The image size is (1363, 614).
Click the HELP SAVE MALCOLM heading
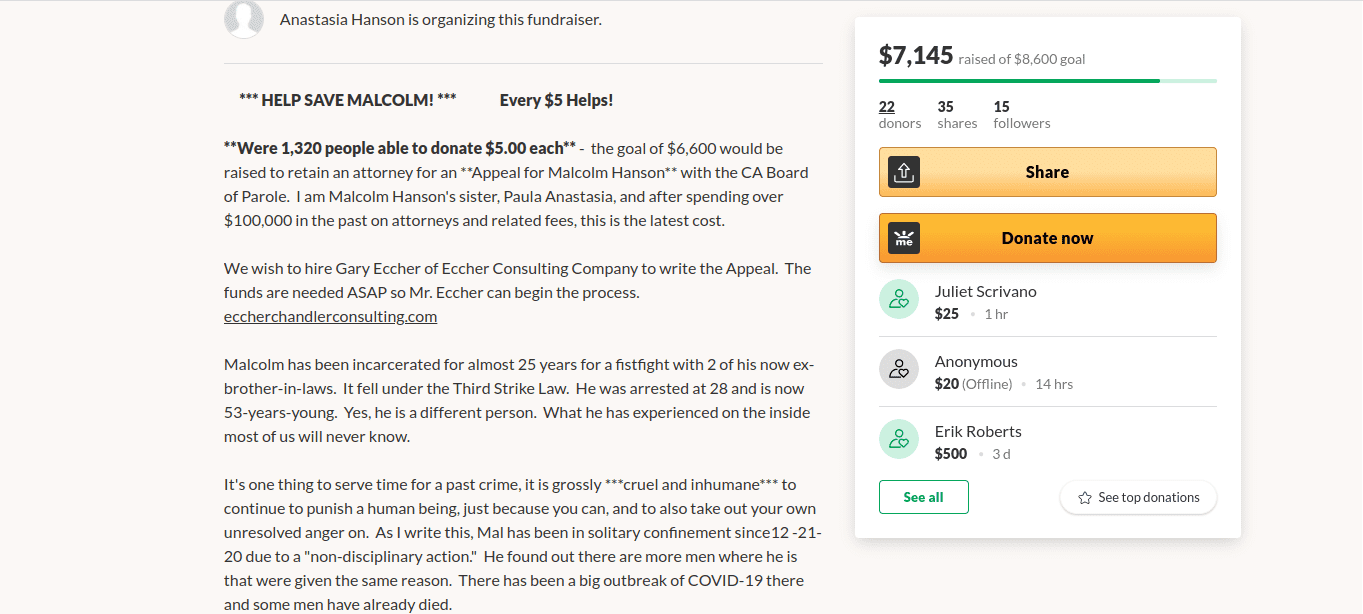click(x=347, y=100)
